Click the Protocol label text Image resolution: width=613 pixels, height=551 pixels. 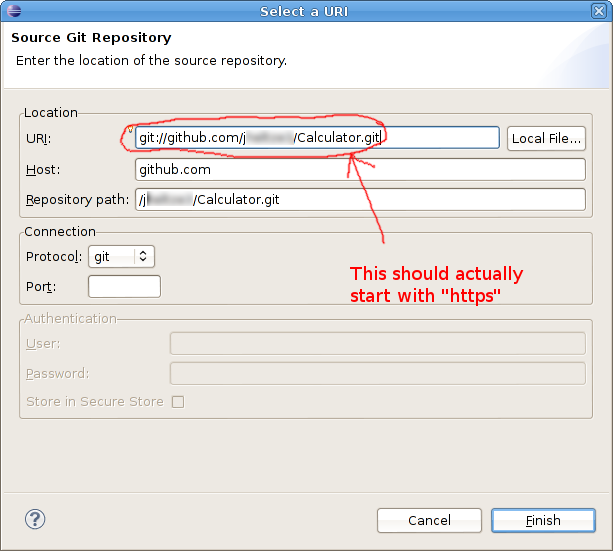[54, 257]
